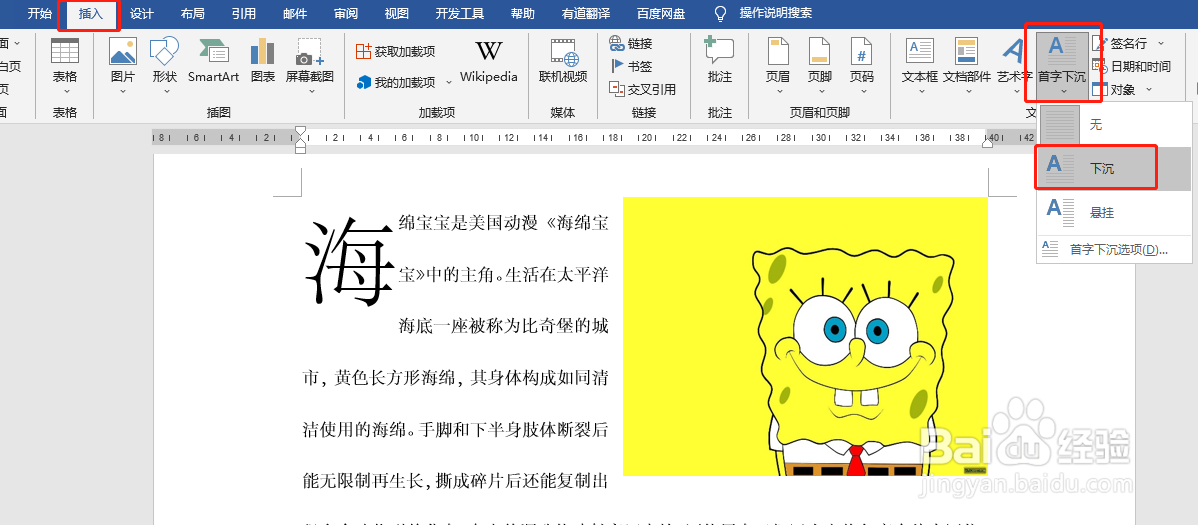This screenshot has width=1198, height=525.
Task: Expand 我的加载项 dropdown arrow
Action: [x=450, y=82]
